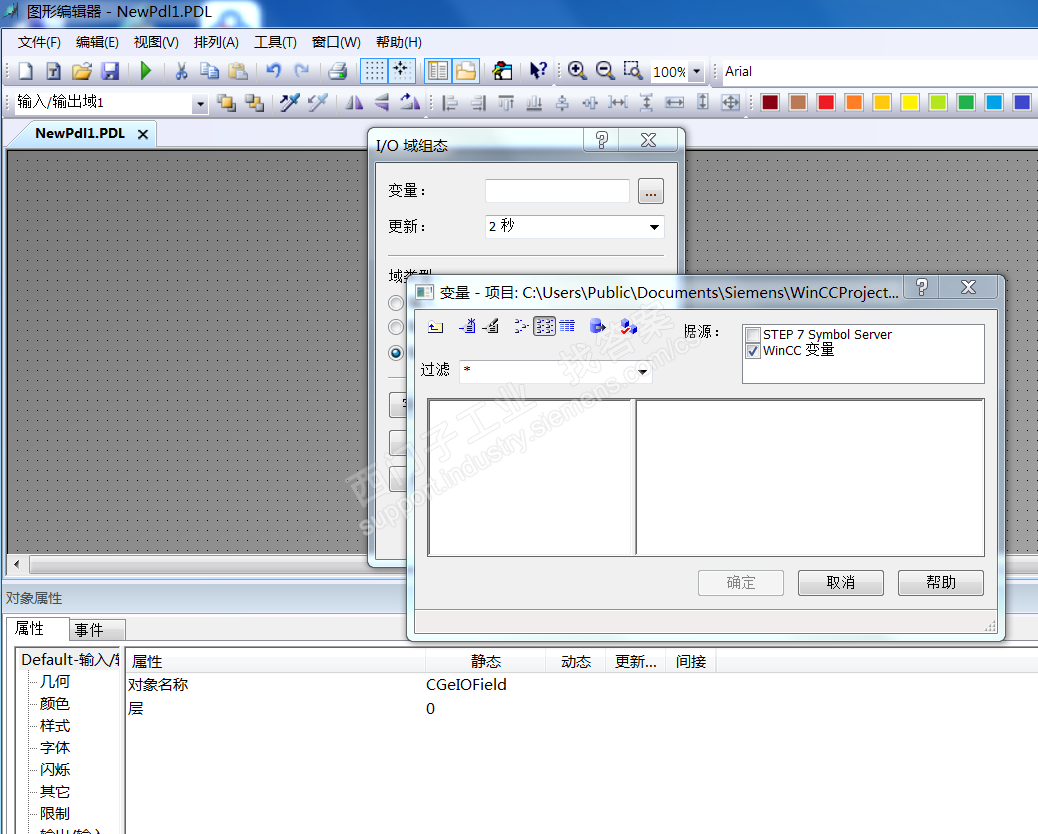Cut selection with the scissors icon
This screenshot has width=1038, height=834.
[x=181, y=71]
